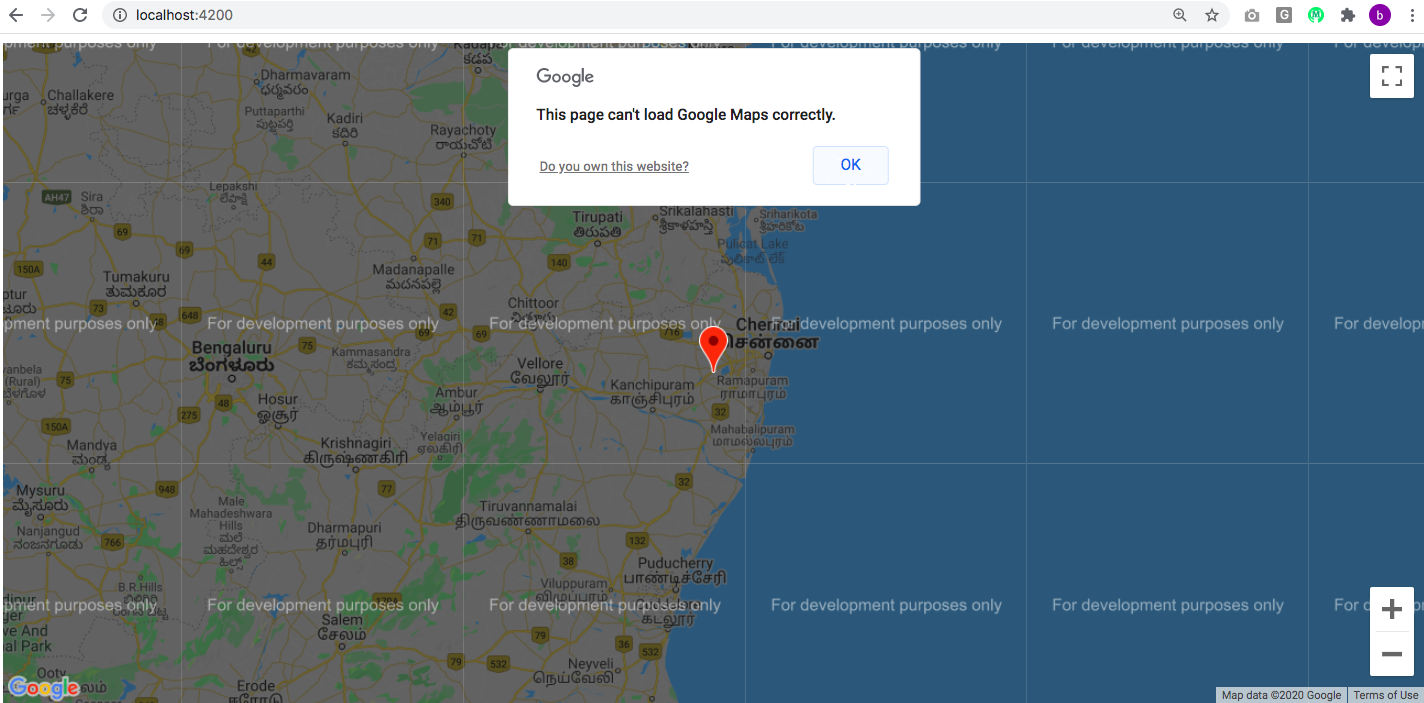1424x703 pixels.
Task: Zoom in the map with plus
Action: pyautogui.click(x=1391, y=609)
